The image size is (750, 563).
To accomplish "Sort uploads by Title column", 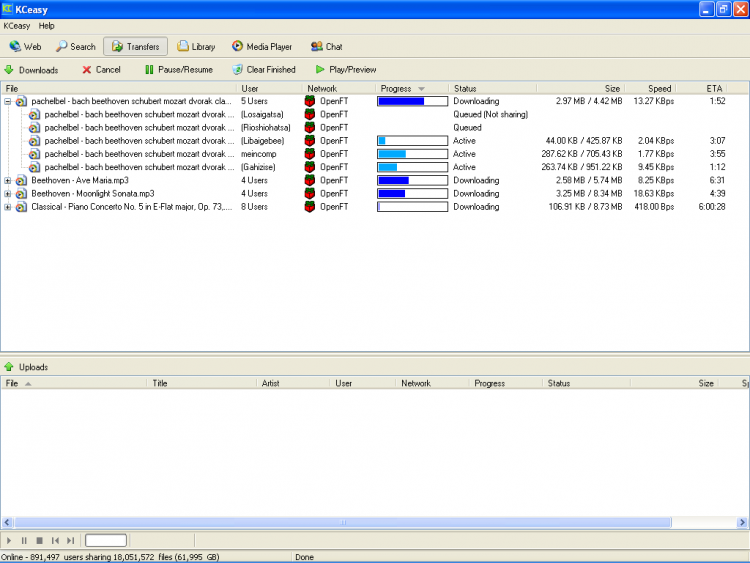I will 201,383.
